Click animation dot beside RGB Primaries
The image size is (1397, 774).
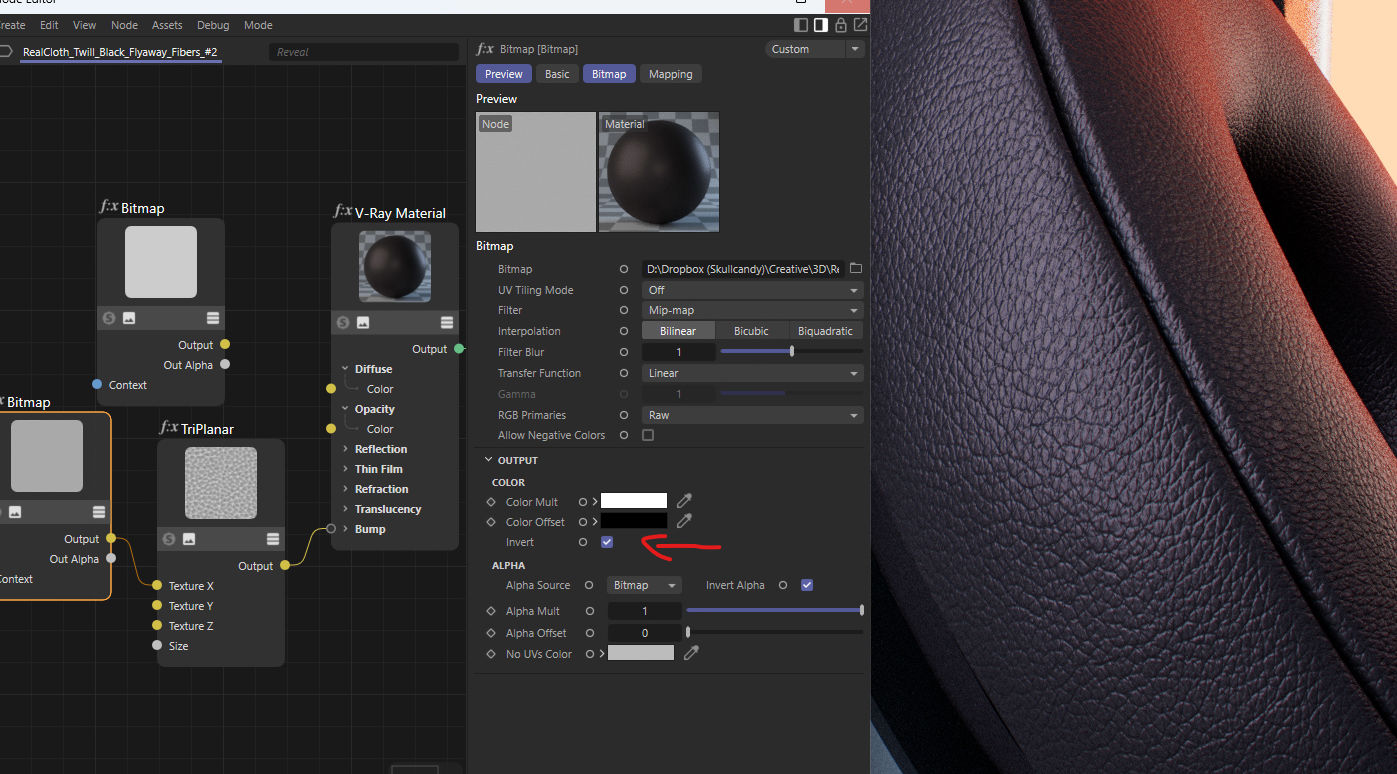coord(624,415)
